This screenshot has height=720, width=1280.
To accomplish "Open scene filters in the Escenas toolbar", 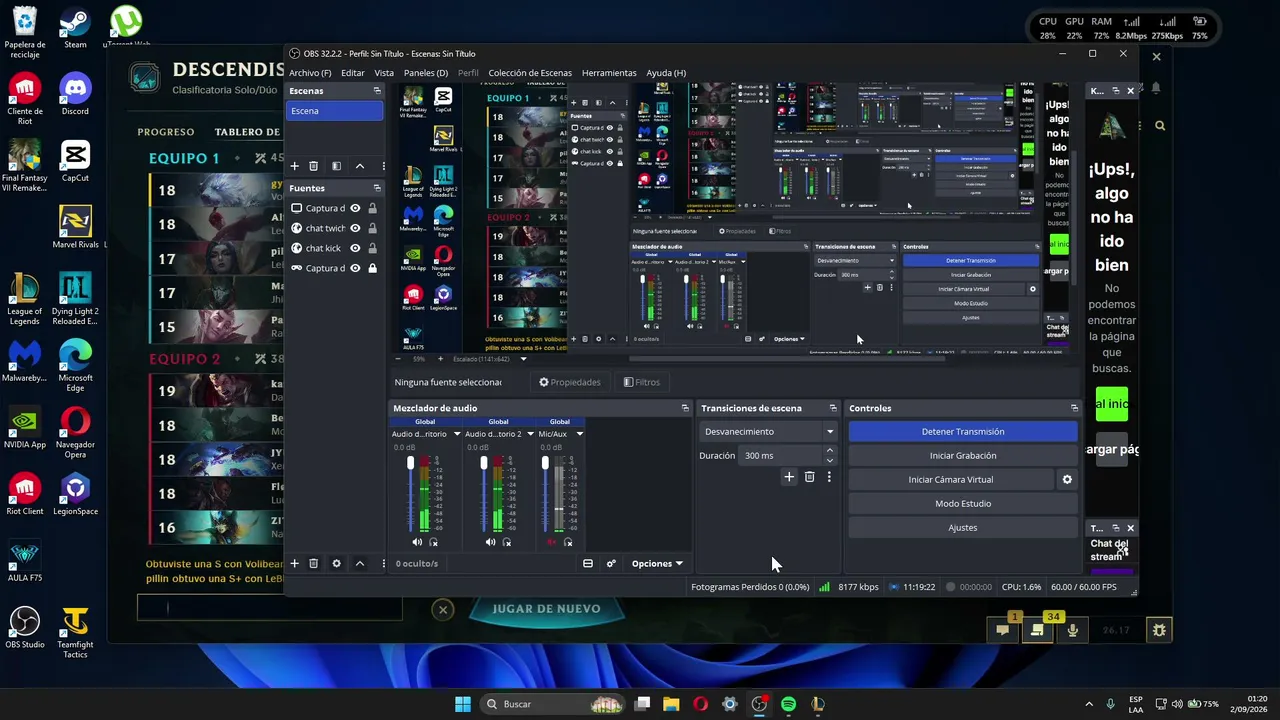I will pyautogui.click(x=336, y=166).
